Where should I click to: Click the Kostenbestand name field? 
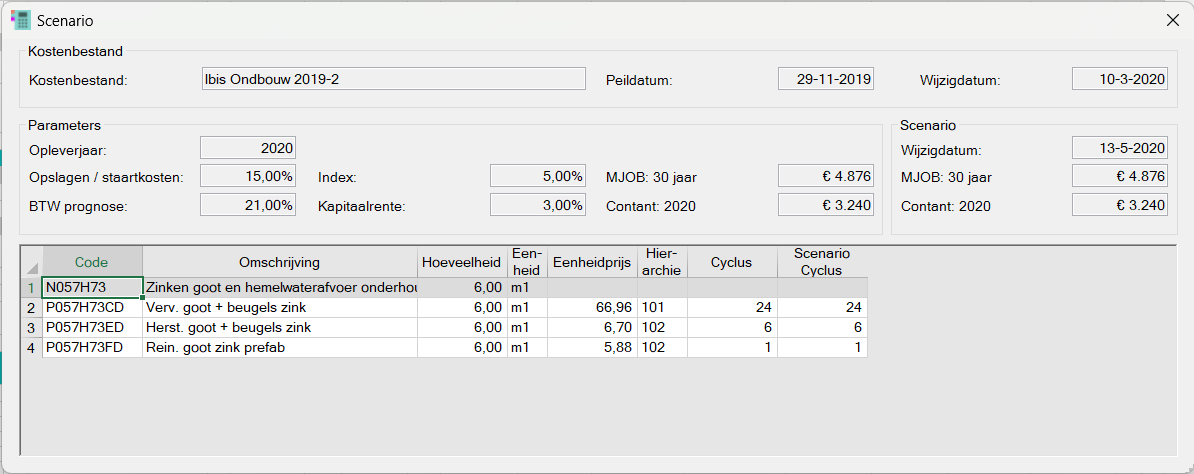click(x=392, y=79)
